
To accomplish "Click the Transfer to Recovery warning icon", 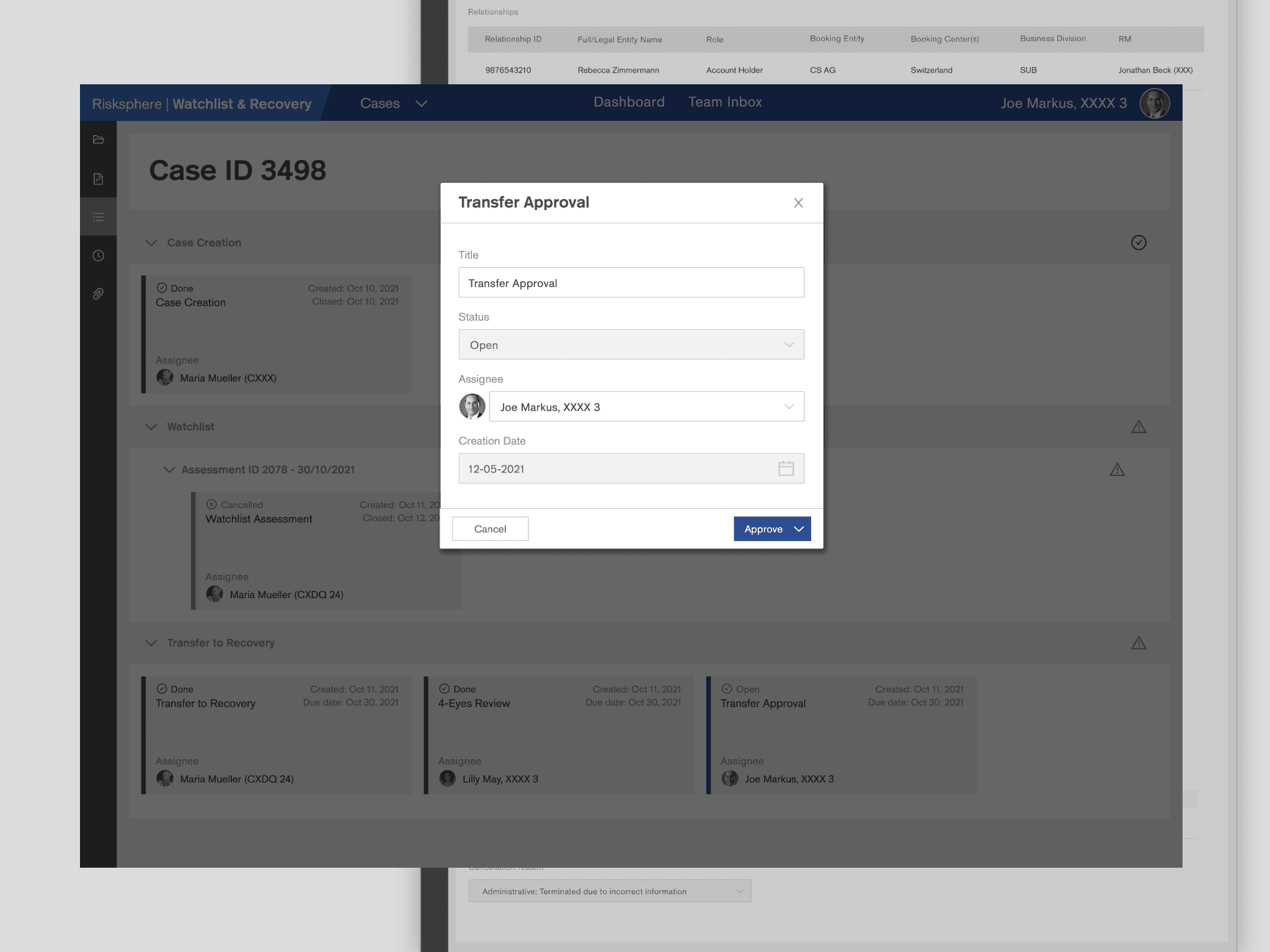I will tap(1138, 643).
